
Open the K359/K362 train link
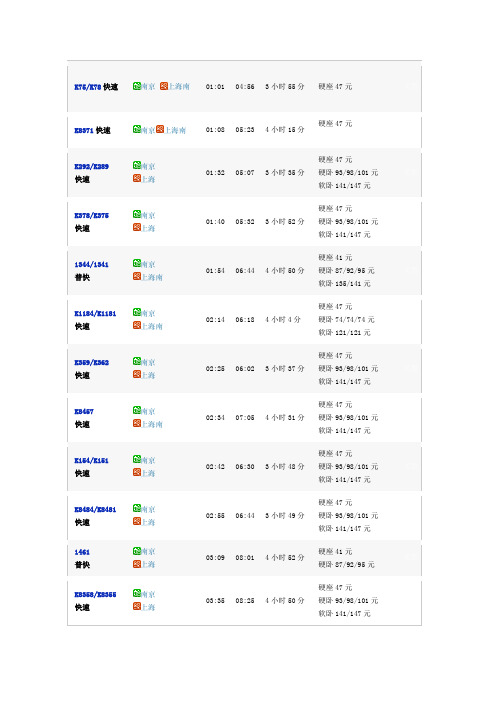point(91,362)
